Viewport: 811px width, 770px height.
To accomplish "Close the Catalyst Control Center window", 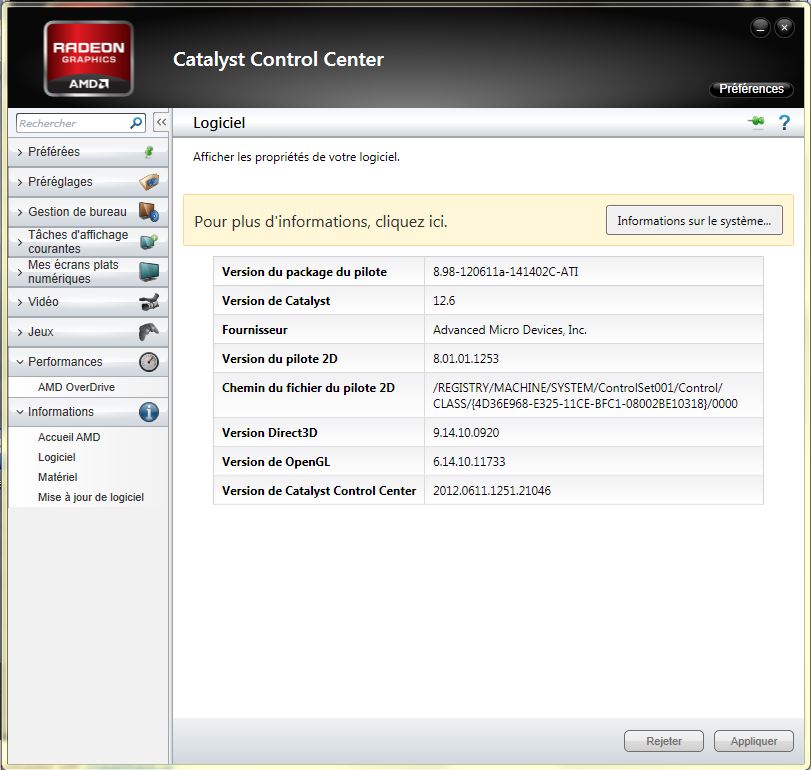I will [x=784, y=27].
